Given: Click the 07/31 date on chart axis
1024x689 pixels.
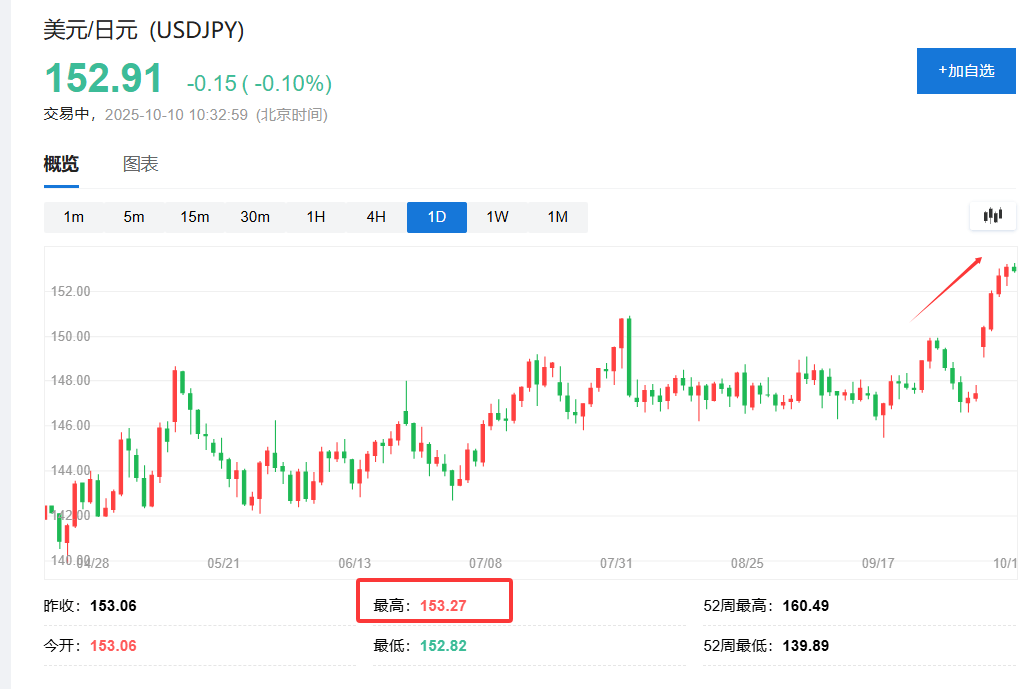Looking at the screenshot, I should (614, 563).
